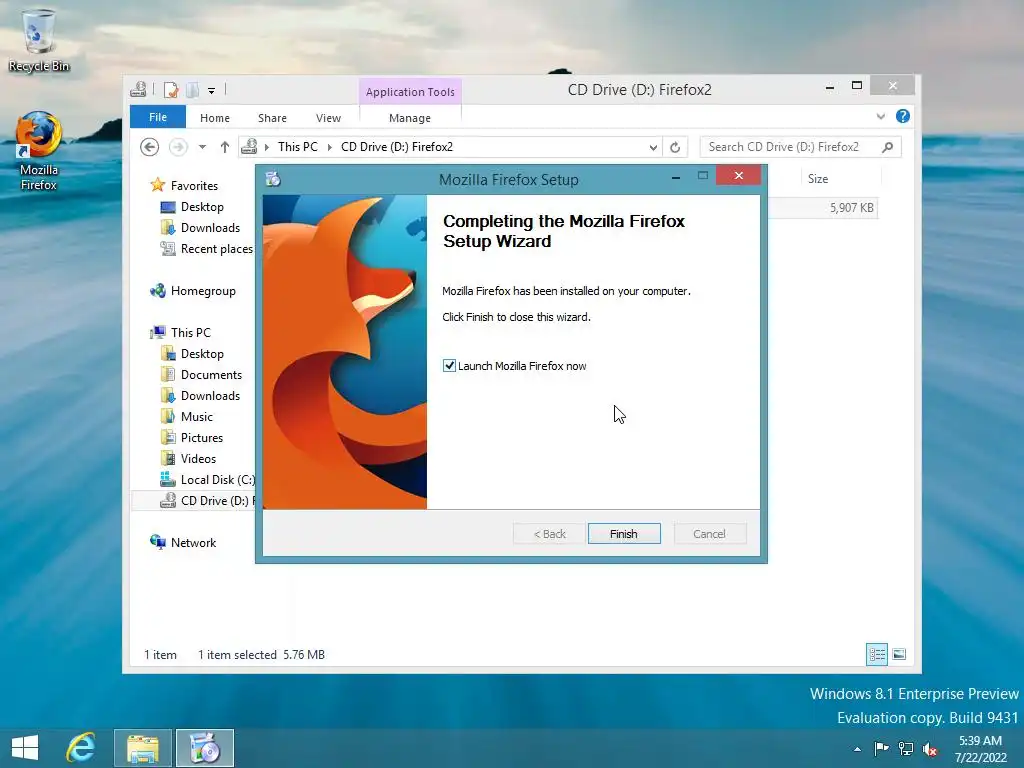Select Mozilla Firefox desktop shortcut
The image size is (1024, 768).
coord(39,151)
